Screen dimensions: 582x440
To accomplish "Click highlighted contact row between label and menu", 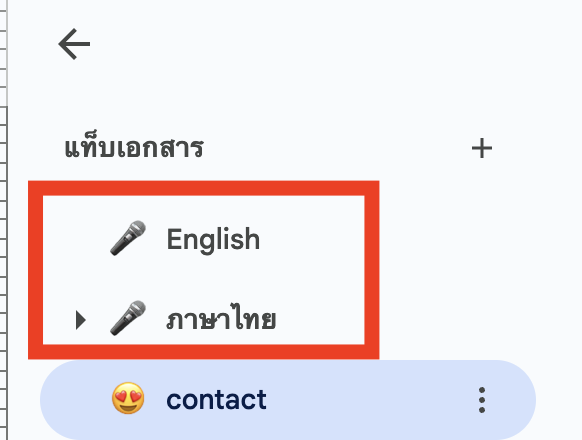I will click(x=371, y=400).
